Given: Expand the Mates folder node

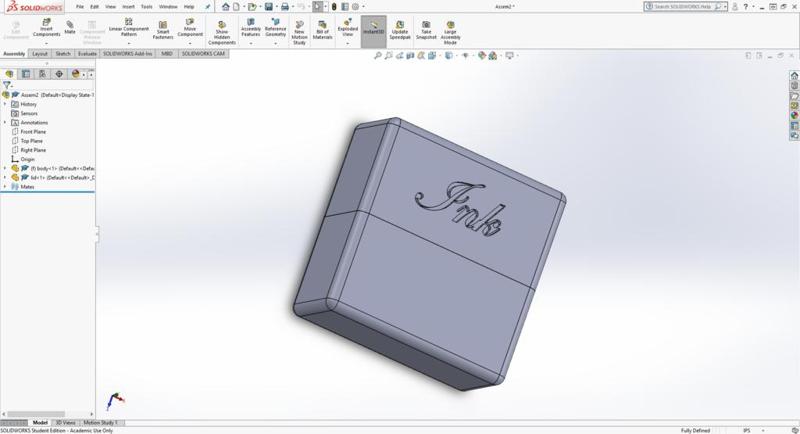Looking at the screenshot, I should pos(5,187).
